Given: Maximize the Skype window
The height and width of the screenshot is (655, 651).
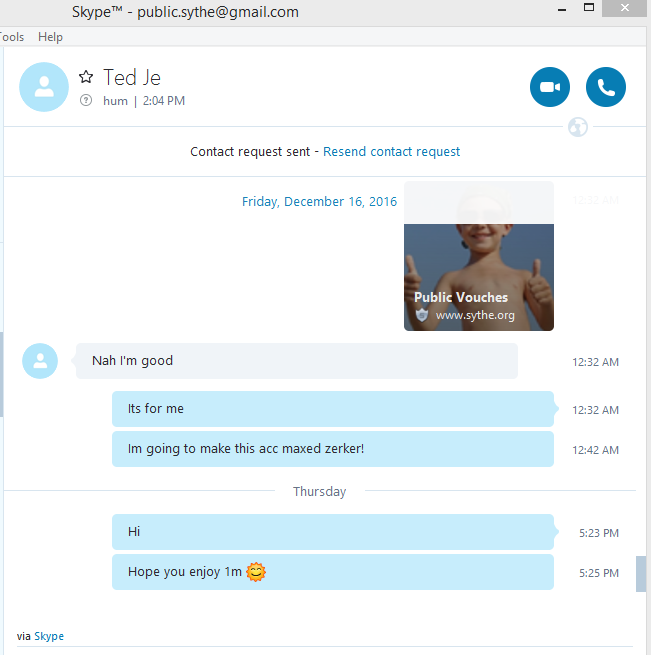Looking at the screenshot, I should (x=589, y=8).
